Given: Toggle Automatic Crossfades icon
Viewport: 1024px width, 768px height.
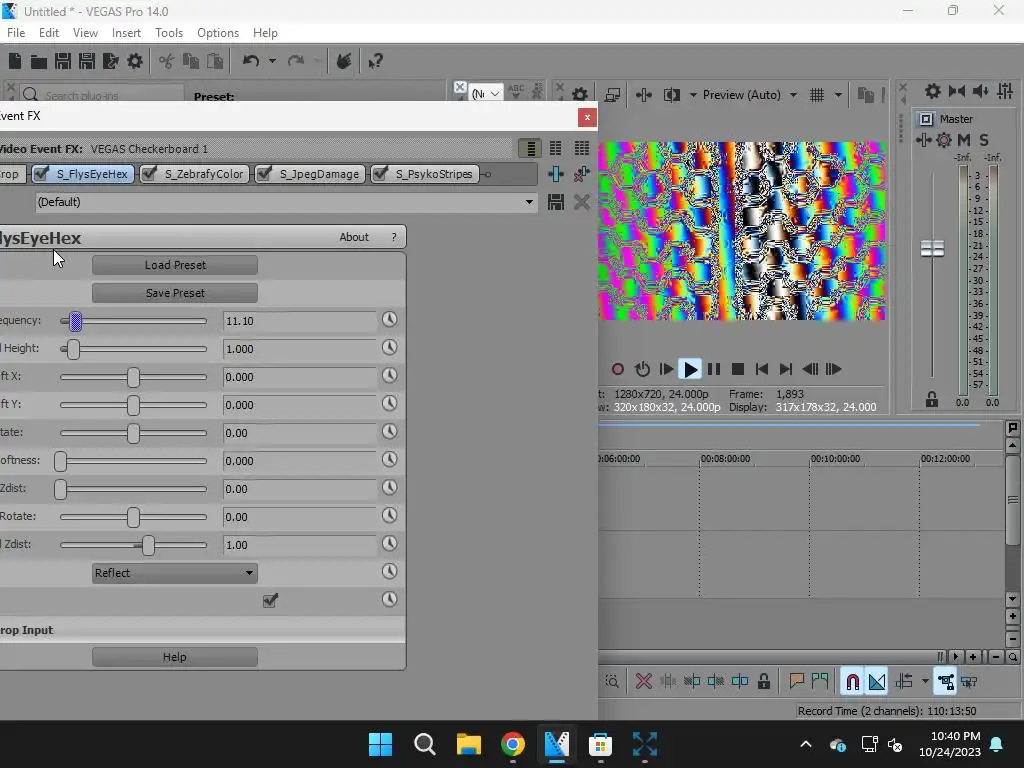Looking at the screenshot, I should pyautogui.click(x=877, y=682).
